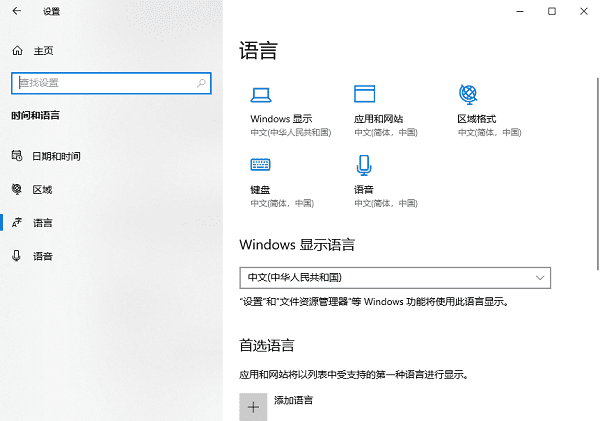Click the 应用和网站 tile label
This screenshot has height=421, width=600.
pos(378,119)
